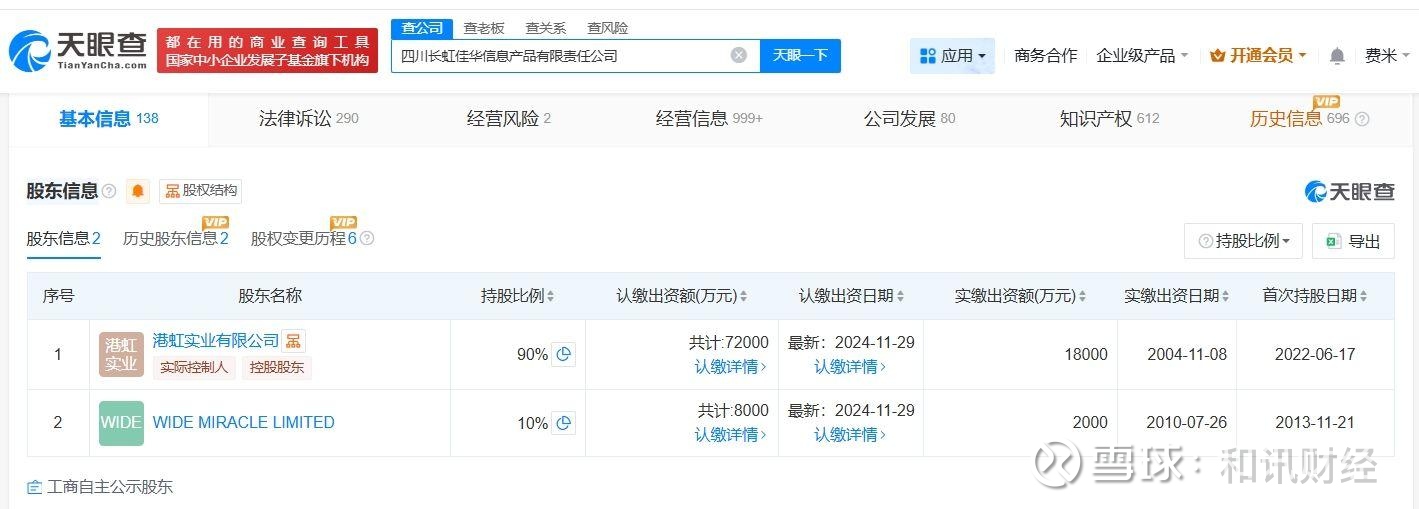Export the table with 导出 button
The height and width of the screenshot is (509, 1419).
pyautogui.click(x=1353, y=241)
